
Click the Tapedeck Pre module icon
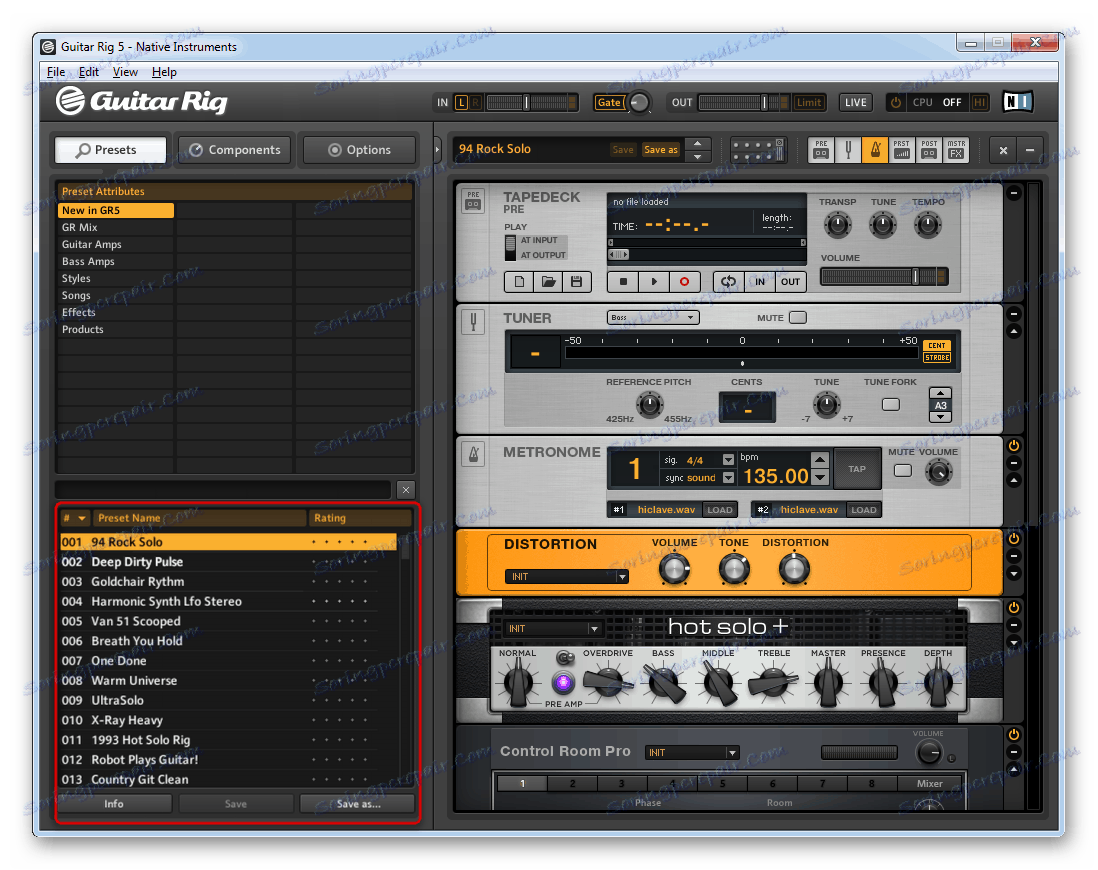[x=473, y=200]
